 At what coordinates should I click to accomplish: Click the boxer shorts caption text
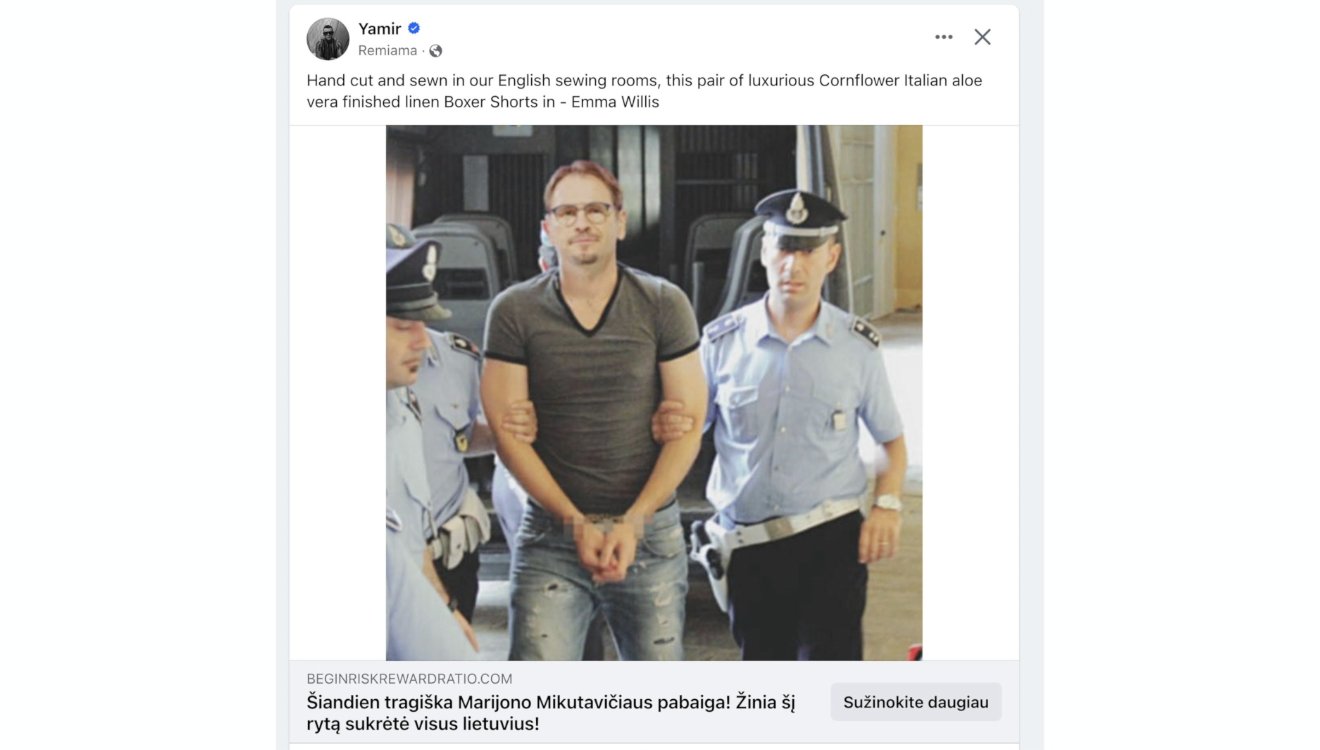click(x=644, y=91)
